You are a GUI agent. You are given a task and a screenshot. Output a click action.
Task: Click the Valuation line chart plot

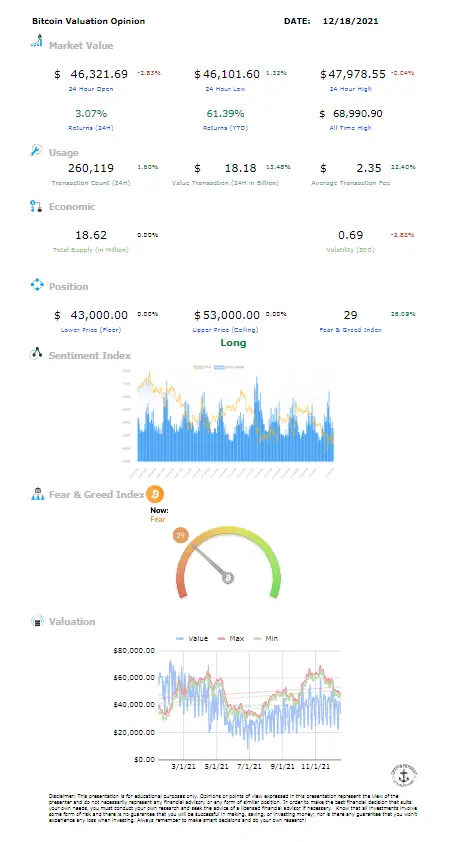[x=250, y=705]
